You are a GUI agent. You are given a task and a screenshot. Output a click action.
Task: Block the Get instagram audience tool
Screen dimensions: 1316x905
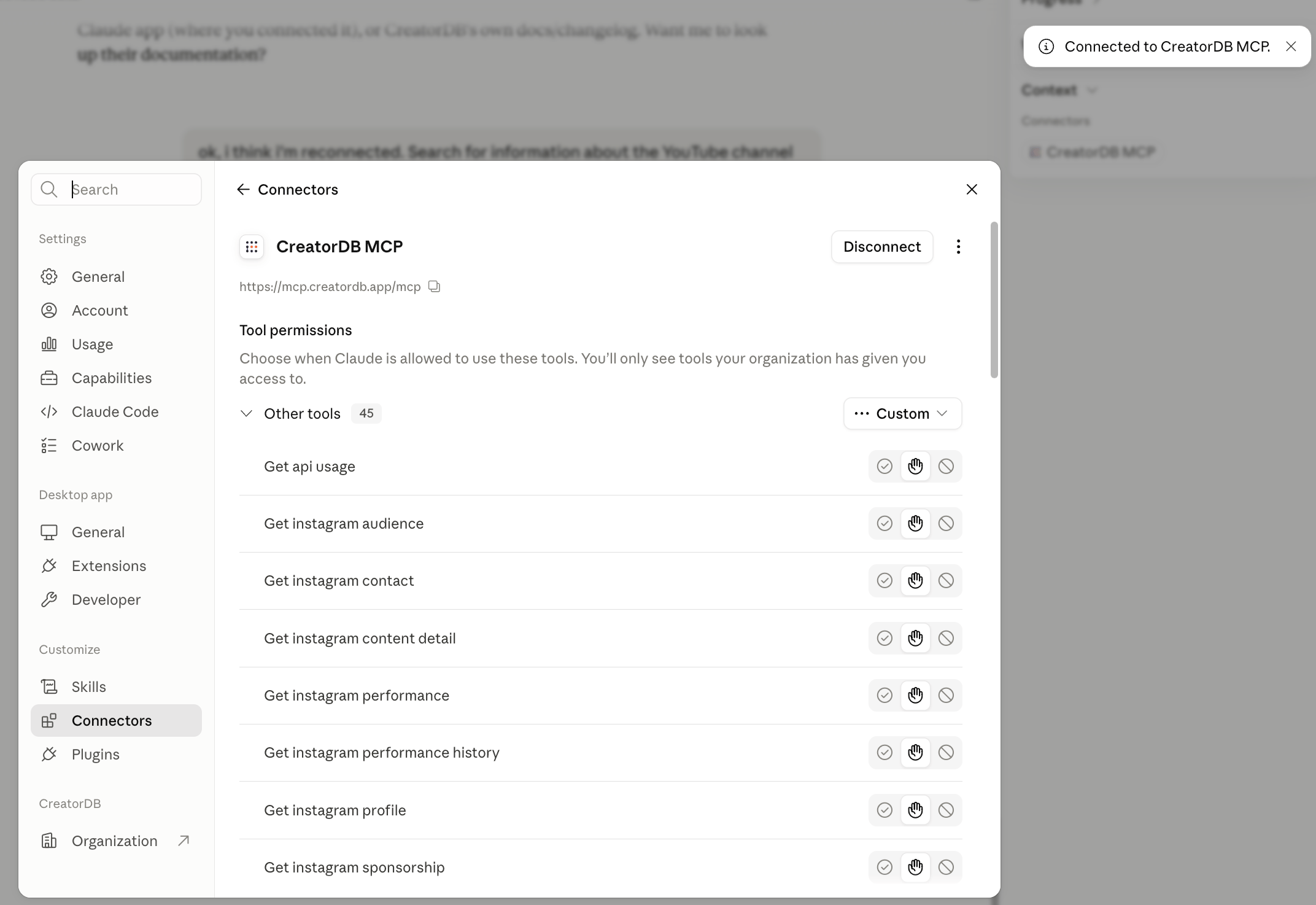tap(946, 524)
